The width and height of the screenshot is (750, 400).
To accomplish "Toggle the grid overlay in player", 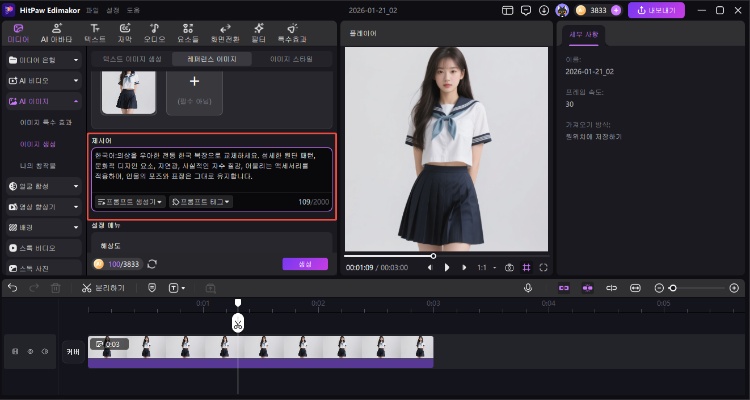I will click(x=526, y=267).
